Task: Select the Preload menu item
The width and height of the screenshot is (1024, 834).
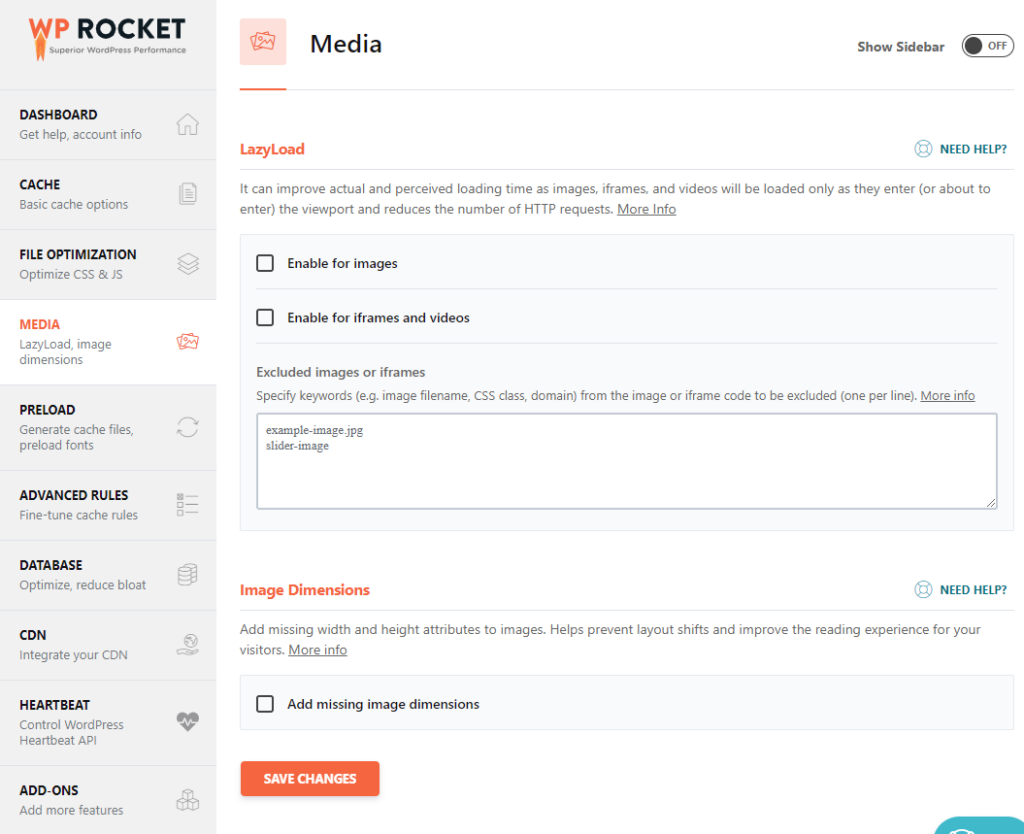Action: (x=108, y=427)
